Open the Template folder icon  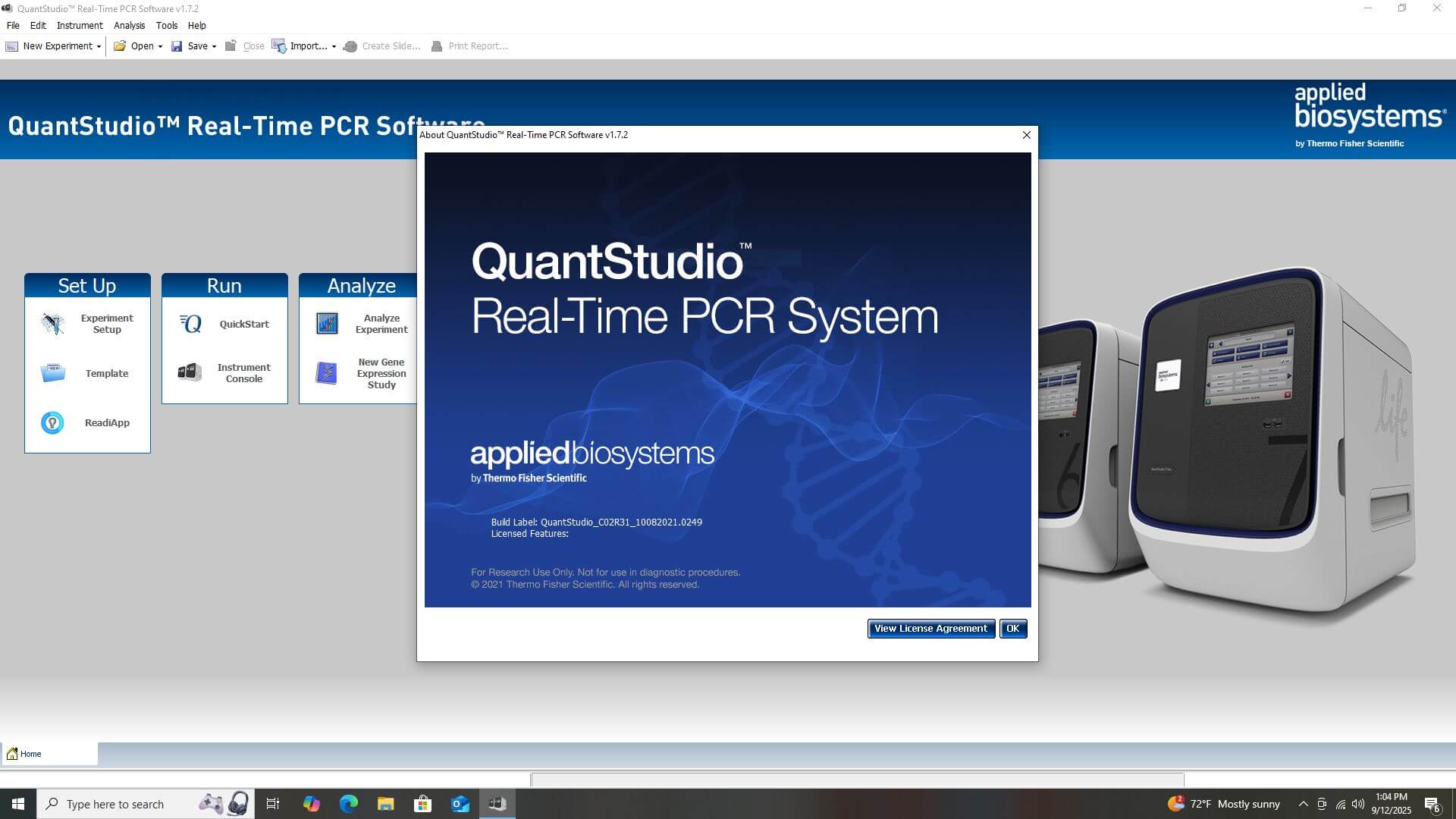52,373
